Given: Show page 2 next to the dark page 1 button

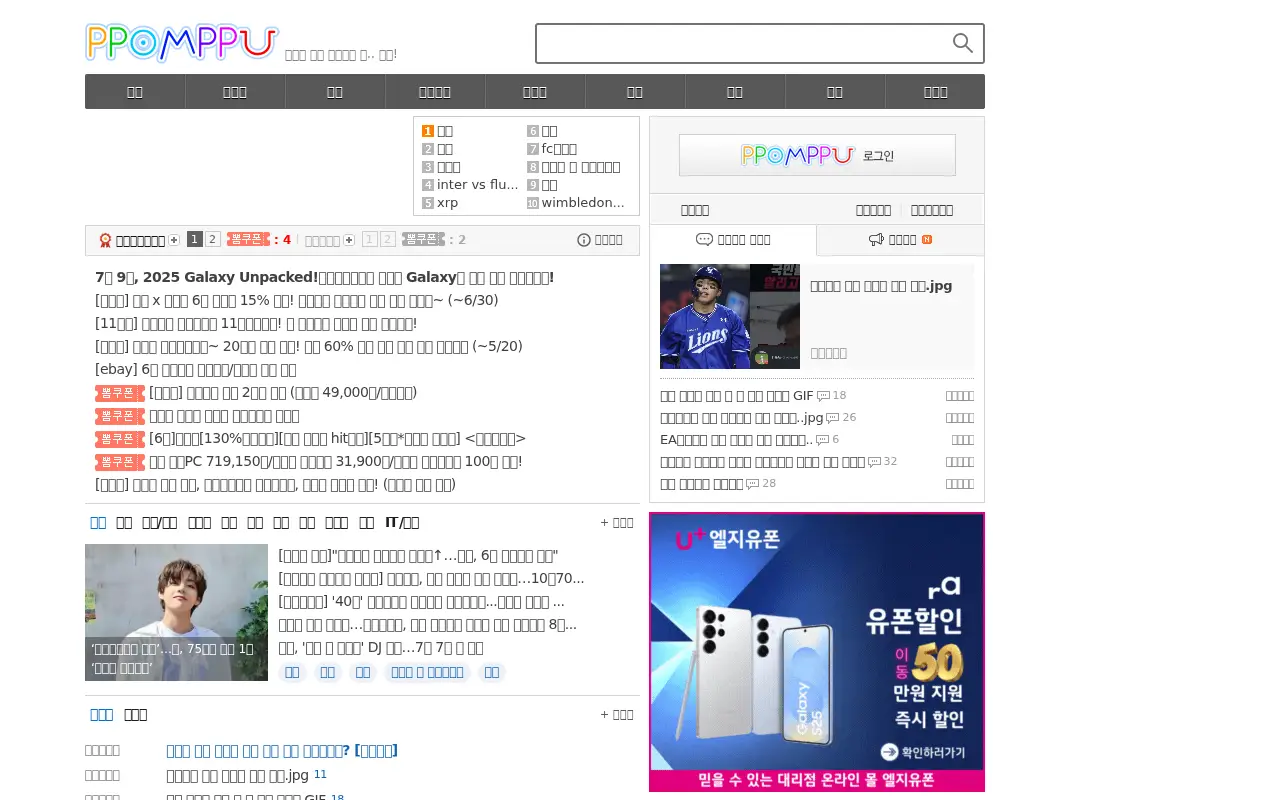Looking at the screenshot, I should pos(213,239).
